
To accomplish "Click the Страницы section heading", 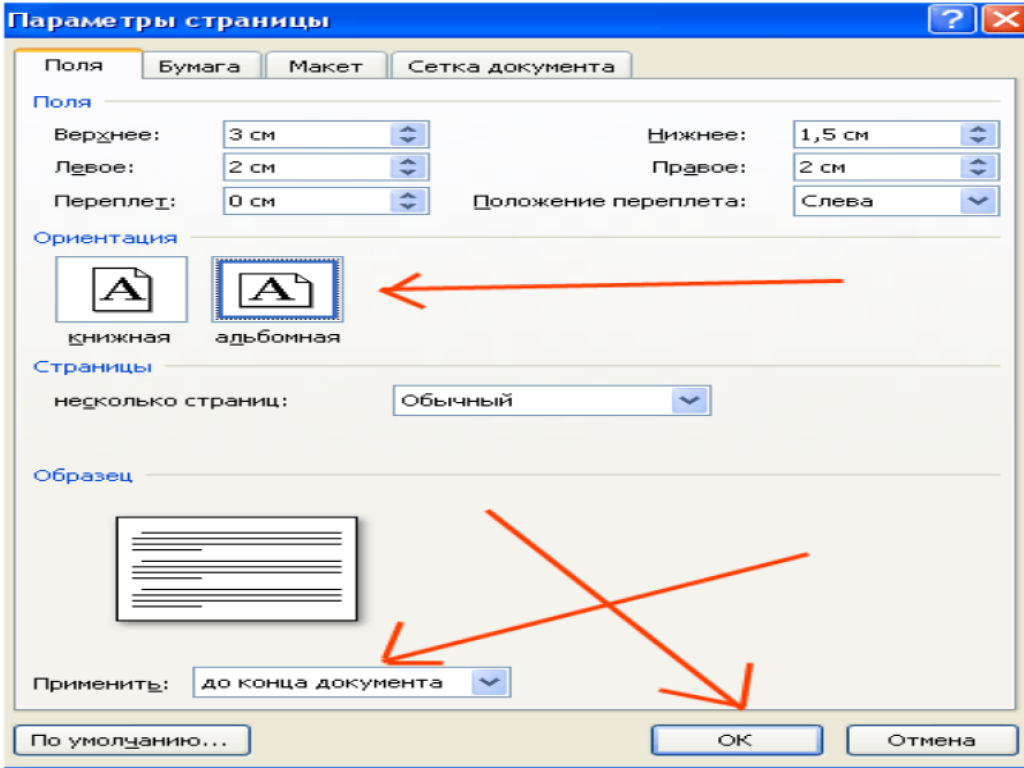I will [x=93, y=367].
